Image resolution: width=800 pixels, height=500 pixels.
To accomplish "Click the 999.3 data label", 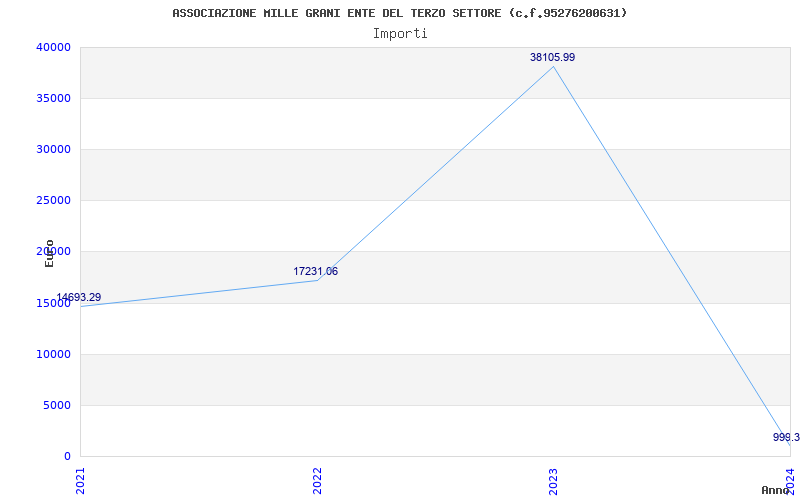I will pyautogui.click(x=786, y=437).
